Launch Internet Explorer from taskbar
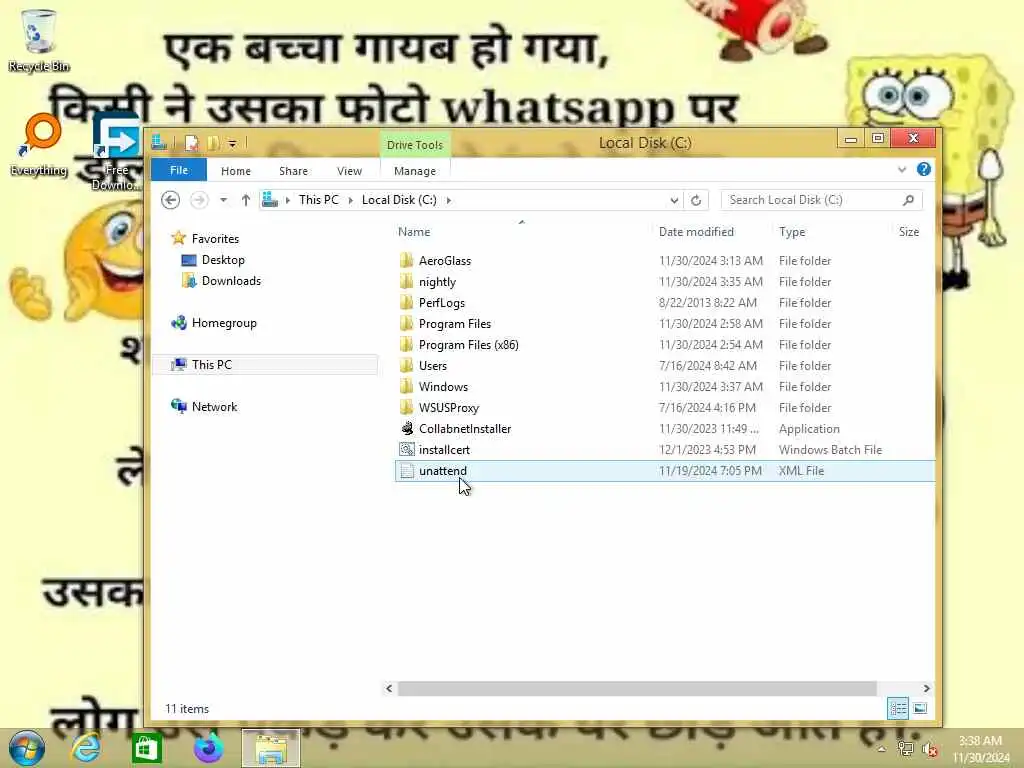1024x768 pixels. point(86,748)
